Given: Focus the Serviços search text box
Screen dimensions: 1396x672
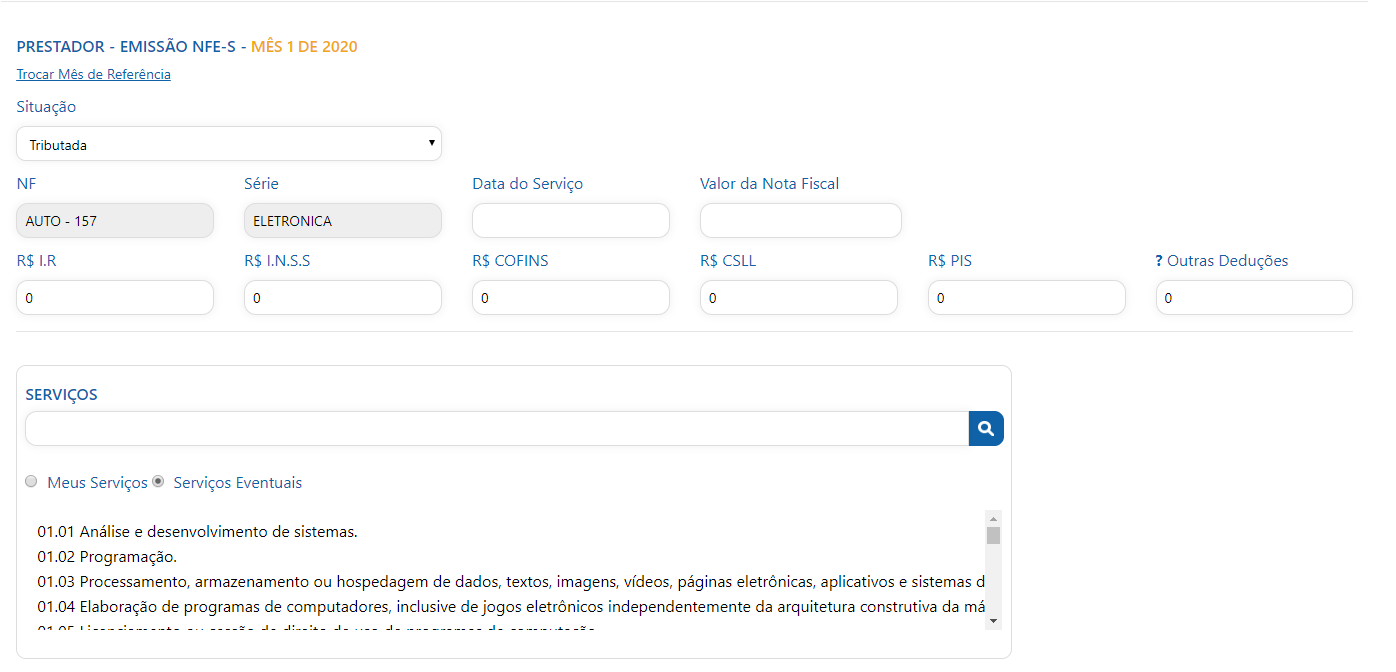Looking at the screenshot, I should point(497,428).
